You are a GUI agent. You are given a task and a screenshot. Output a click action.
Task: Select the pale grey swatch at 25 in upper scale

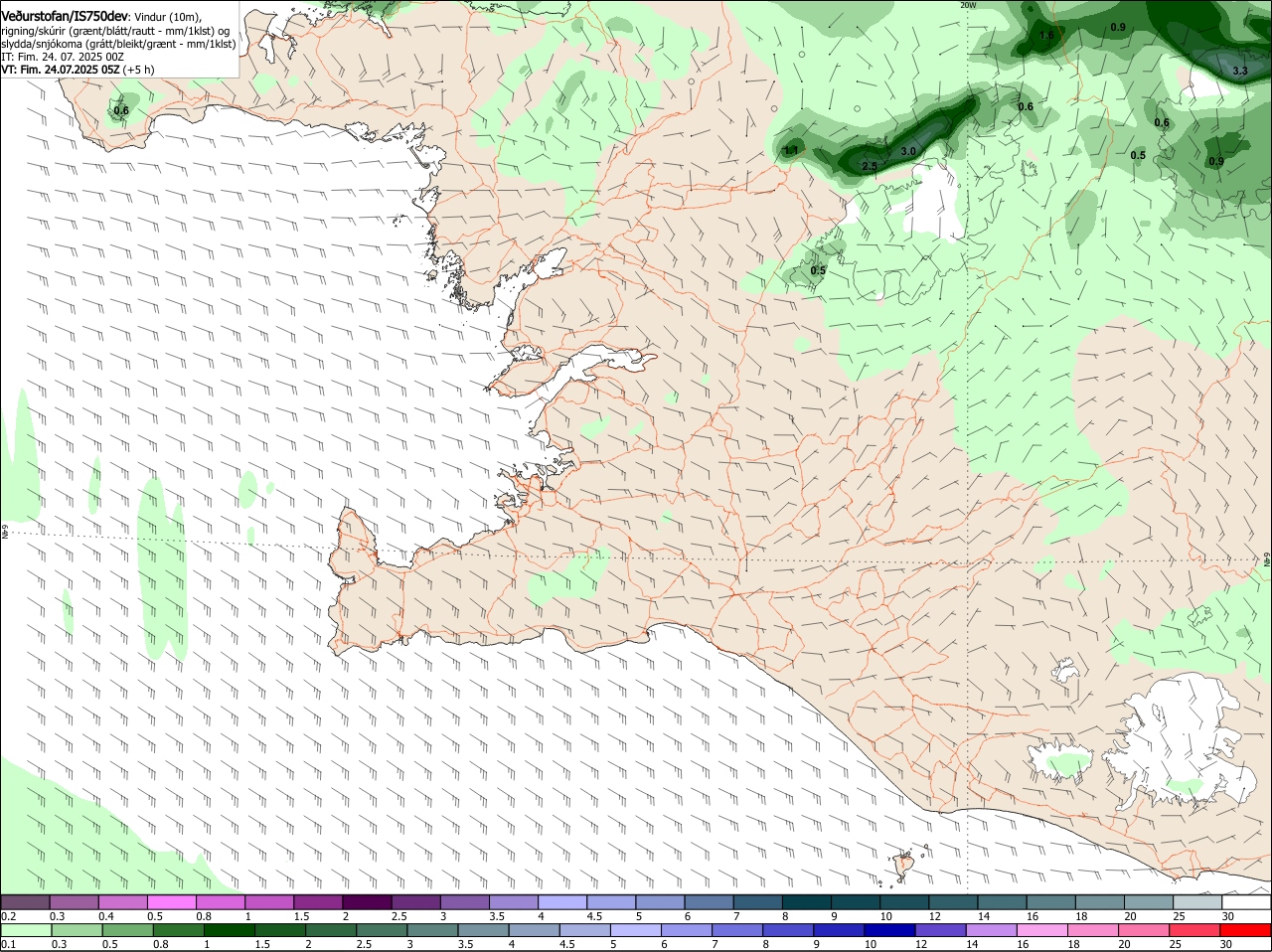click(1198, 901)
